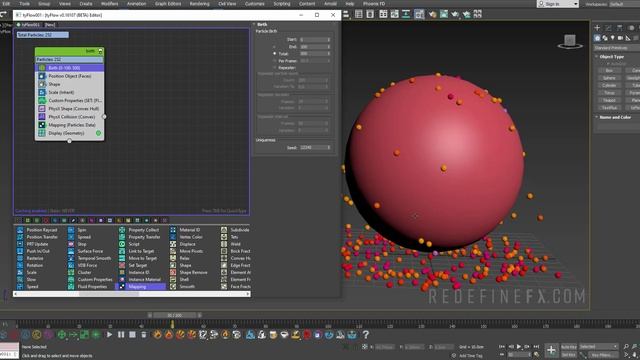Select the Spin operator
The image size is (640, 360).
pyautogui.click(x=82, y=230)
